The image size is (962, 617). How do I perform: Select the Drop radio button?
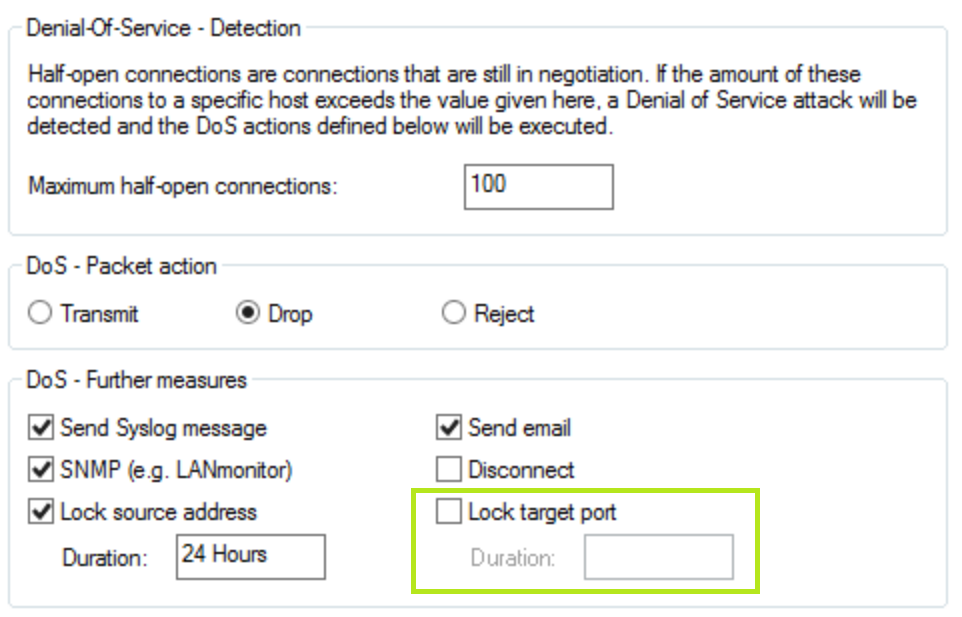[246, 314]
